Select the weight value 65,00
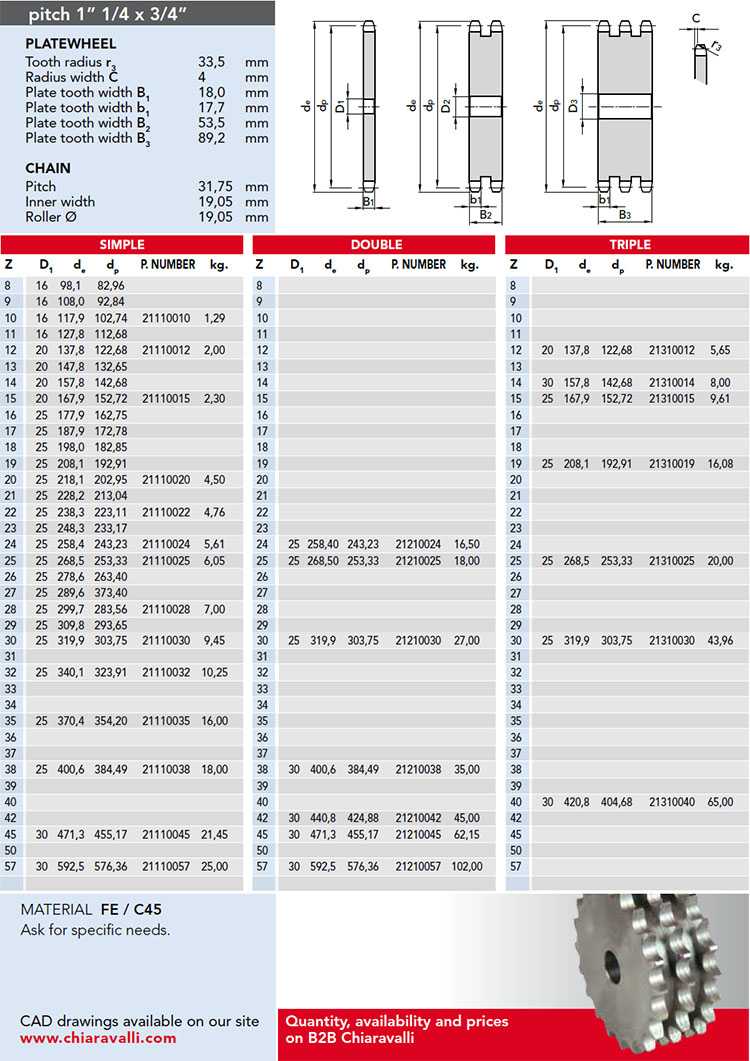The height and width of the screenshot is (1061, 750). (720, 802)
